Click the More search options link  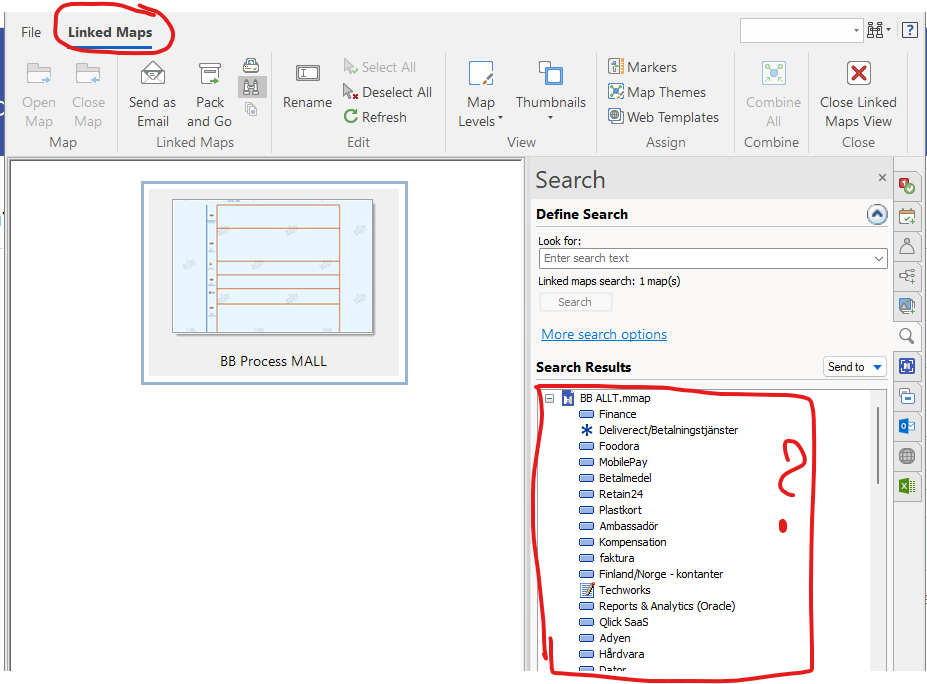click(604, 334)
